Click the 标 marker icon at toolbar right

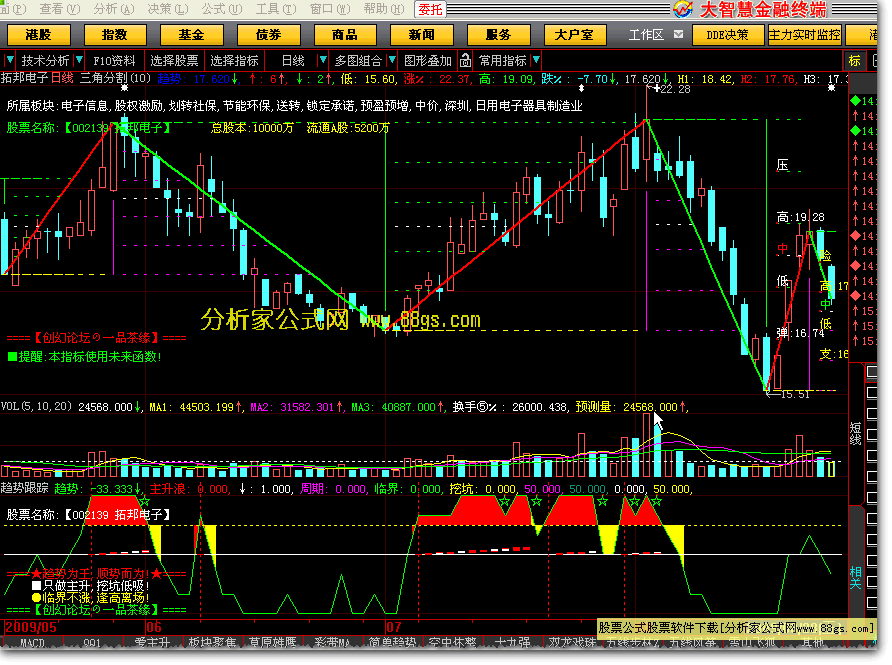(x=854, y=61)
